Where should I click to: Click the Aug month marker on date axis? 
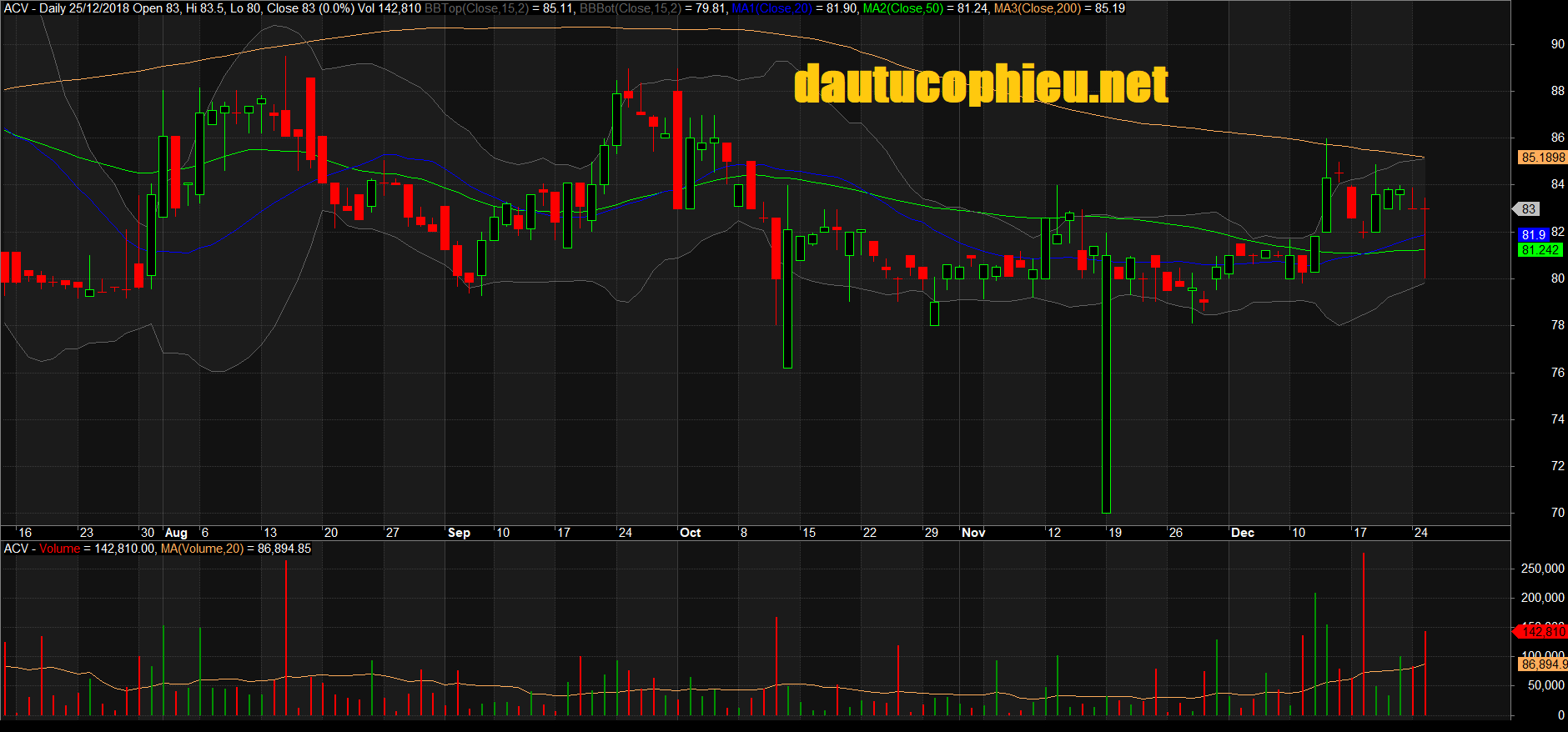(x=176, y=533)
